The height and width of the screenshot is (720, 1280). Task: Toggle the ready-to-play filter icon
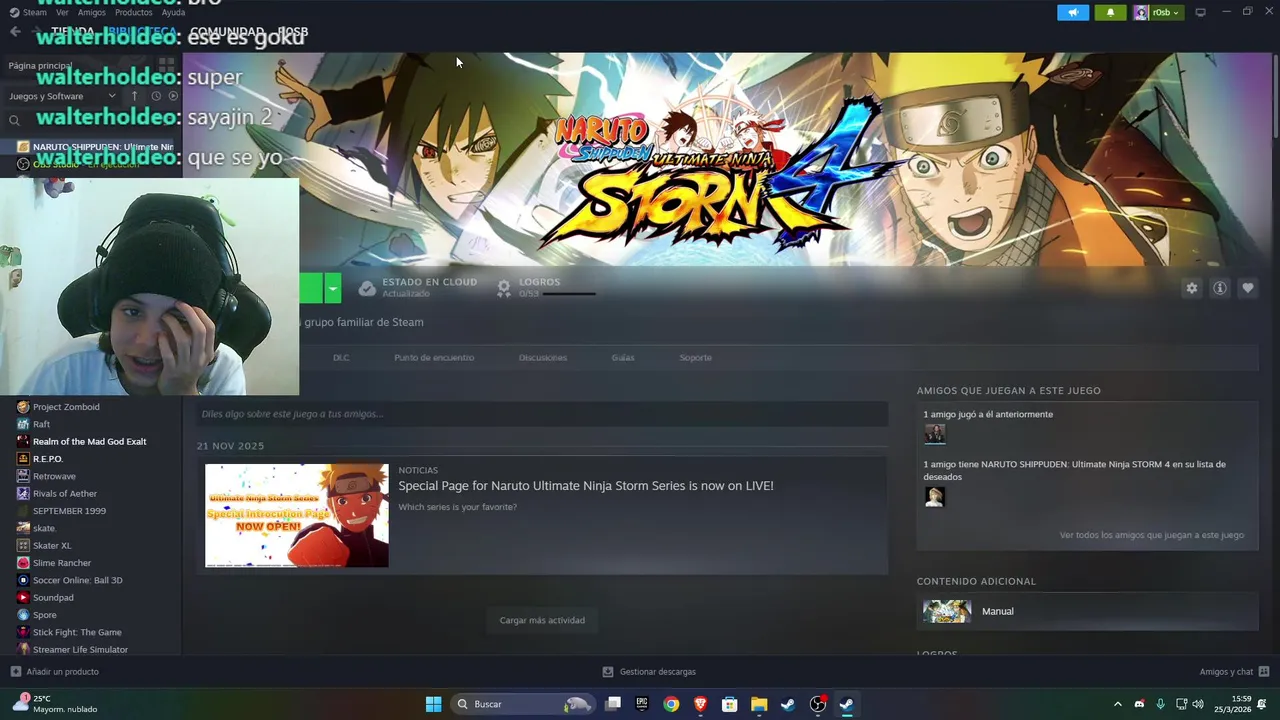[173, 96]
